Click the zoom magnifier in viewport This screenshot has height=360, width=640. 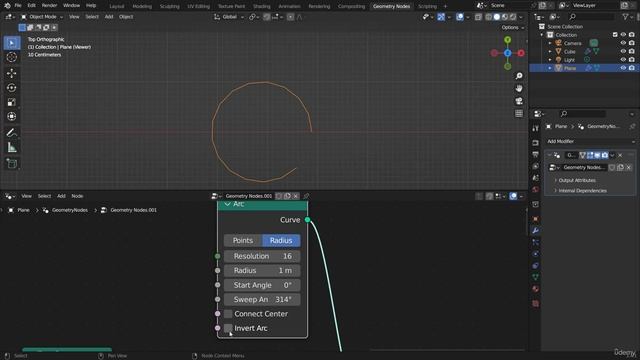(x=519, y=76)
